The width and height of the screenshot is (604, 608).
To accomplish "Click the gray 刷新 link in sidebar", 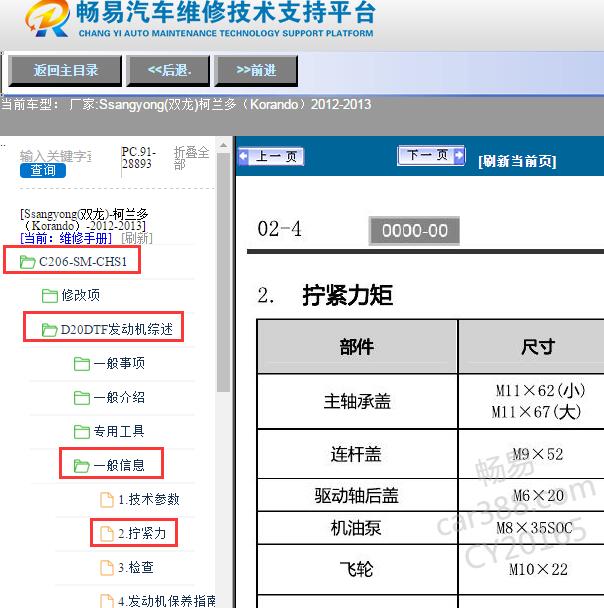I will pos(137,238).
